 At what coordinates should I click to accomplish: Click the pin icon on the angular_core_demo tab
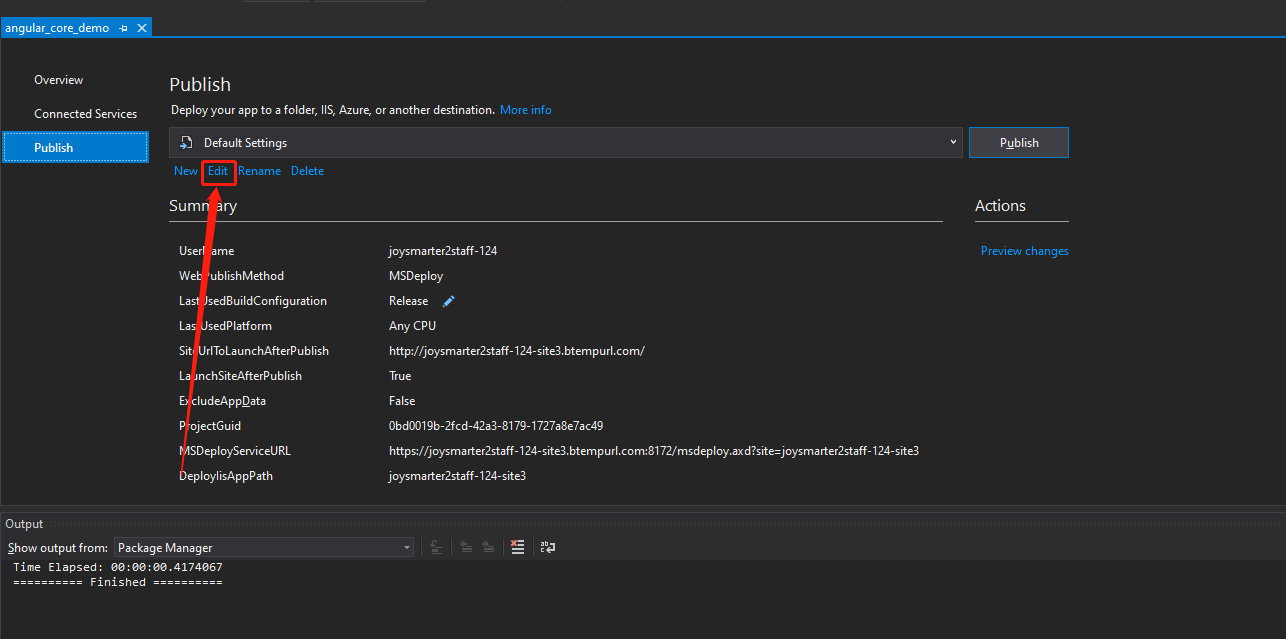pyautogui.click(x=124, y=28)
